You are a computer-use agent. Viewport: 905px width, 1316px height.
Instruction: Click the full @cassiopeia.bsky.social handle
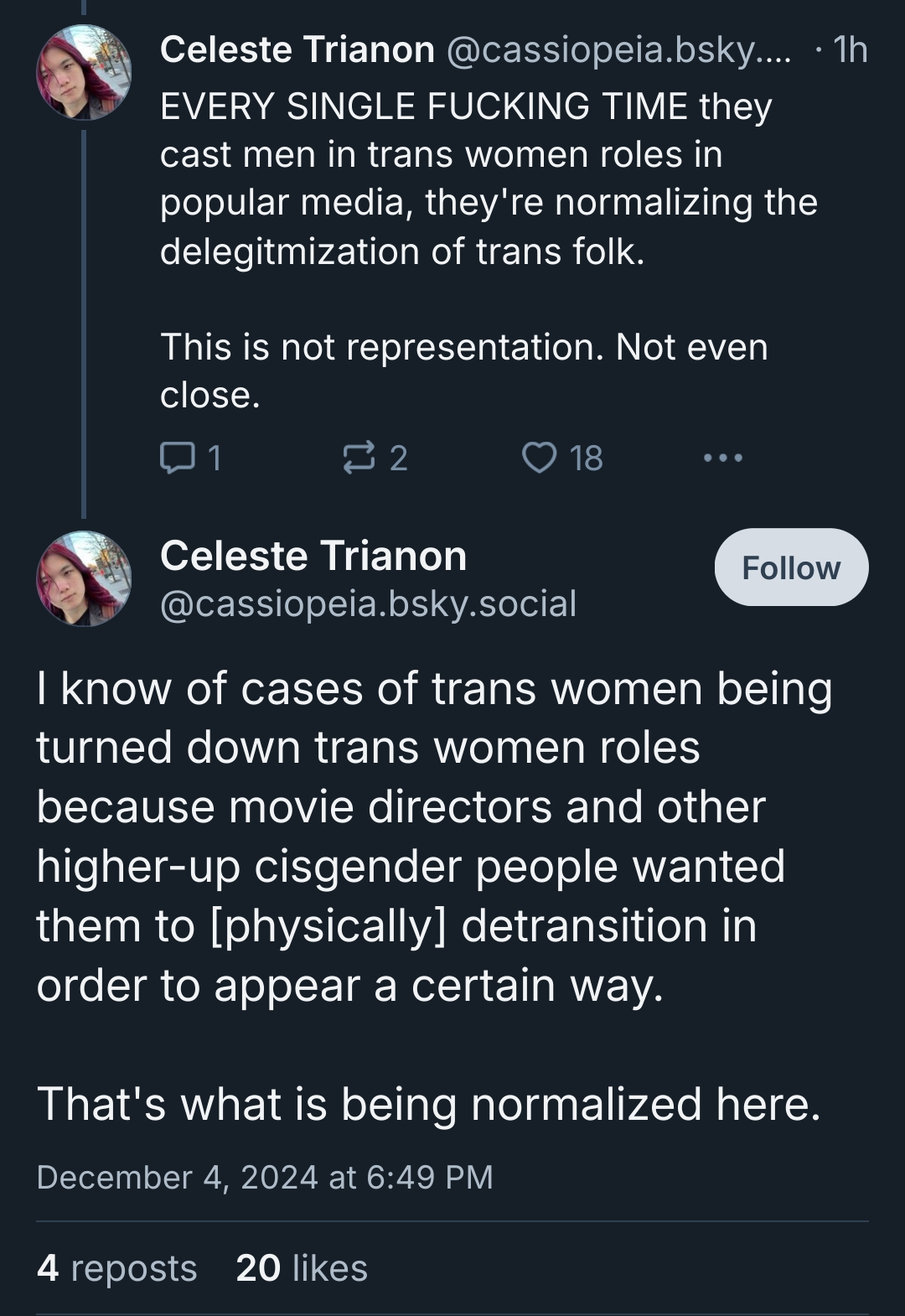coord(368,604)
